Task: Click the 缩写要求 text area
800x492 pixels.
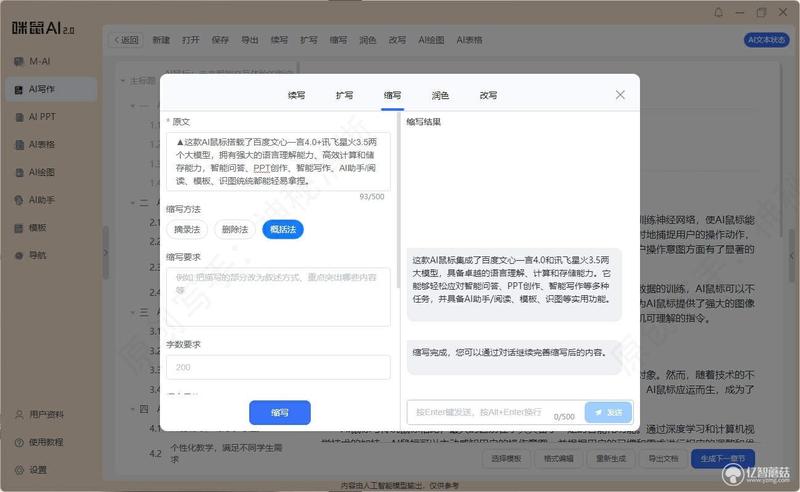Action: [278, 297]
